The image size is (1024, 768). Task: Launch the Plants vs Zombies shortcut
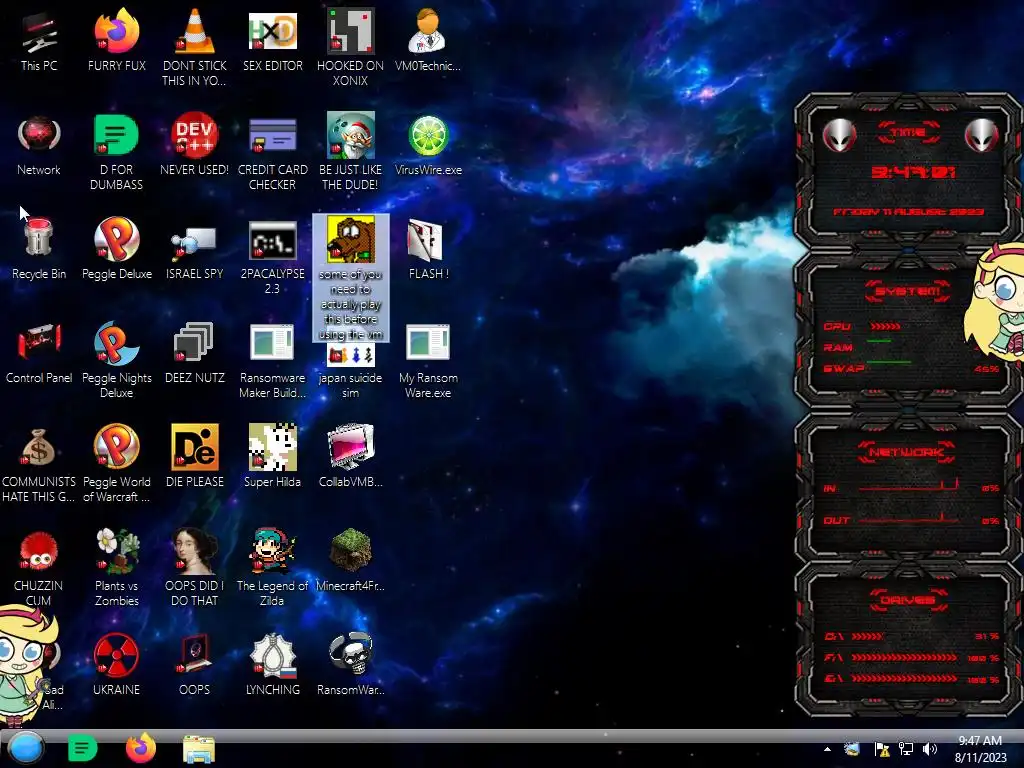(x=117, y=551)
